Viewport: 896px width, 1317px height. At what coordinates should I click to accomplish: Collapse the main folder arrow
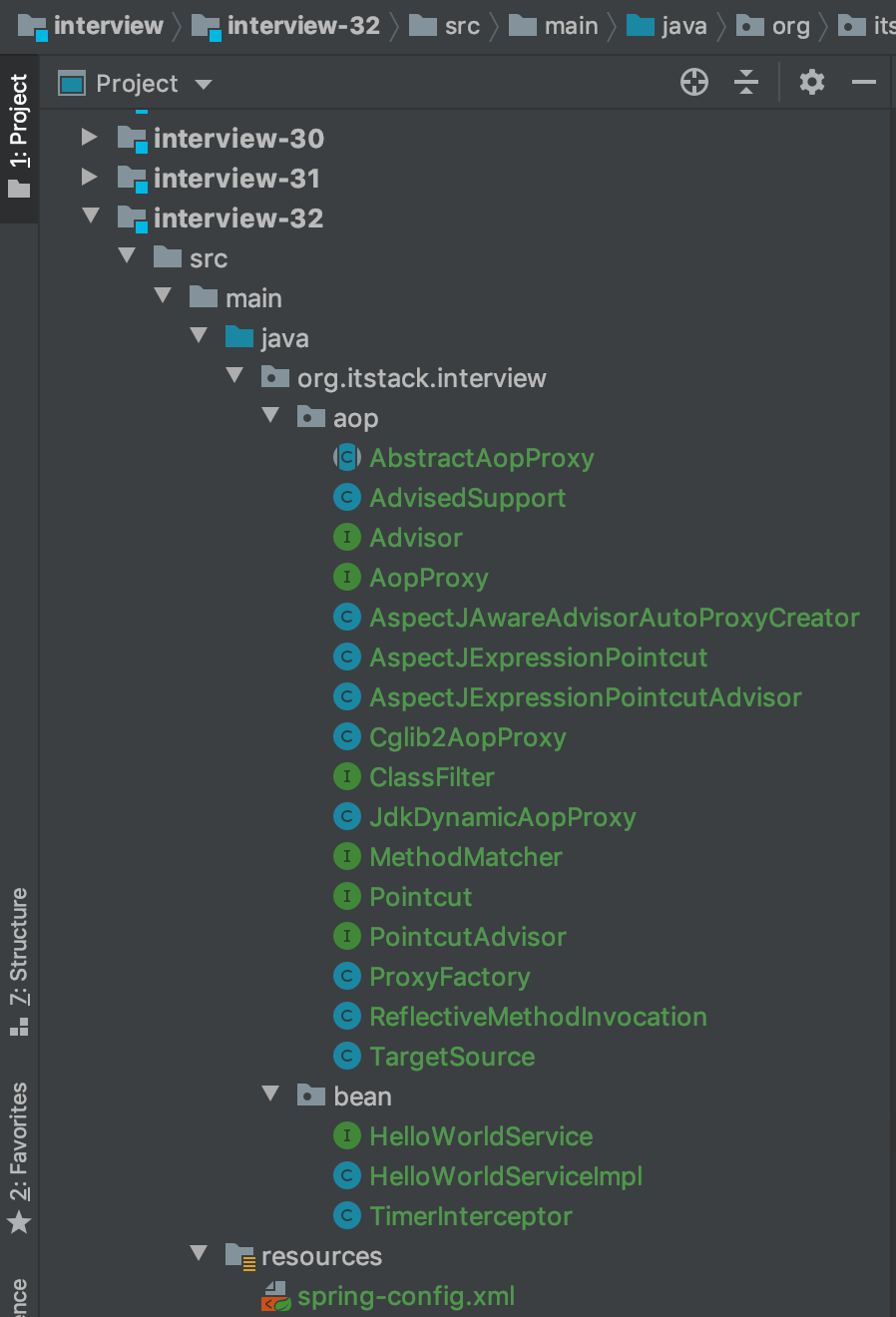click(163, 295)
